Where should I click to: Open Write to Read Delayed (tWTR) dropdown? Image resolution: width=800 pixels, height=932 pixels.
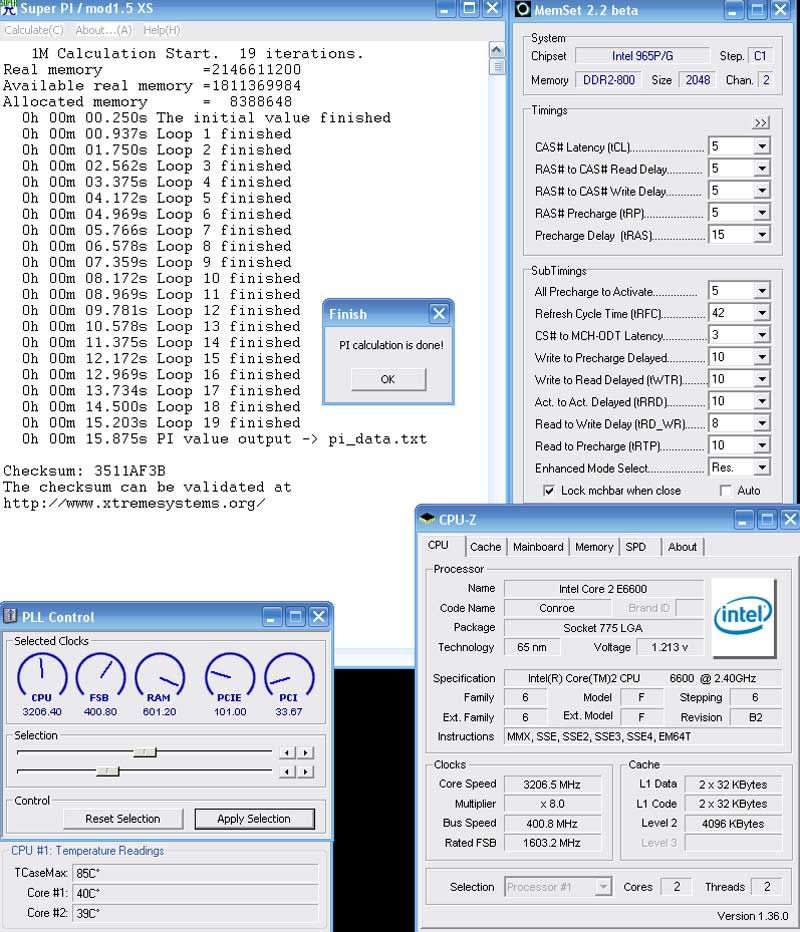(x=762, y=379)
